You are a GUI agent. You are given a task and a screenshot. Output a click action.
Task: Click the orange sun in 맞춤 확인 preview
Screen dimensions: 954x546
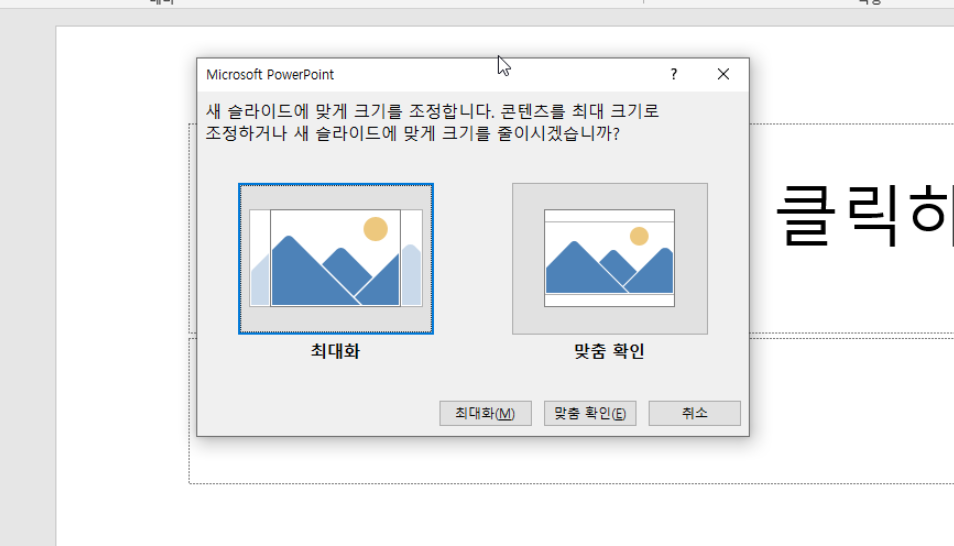click(639, 236)
